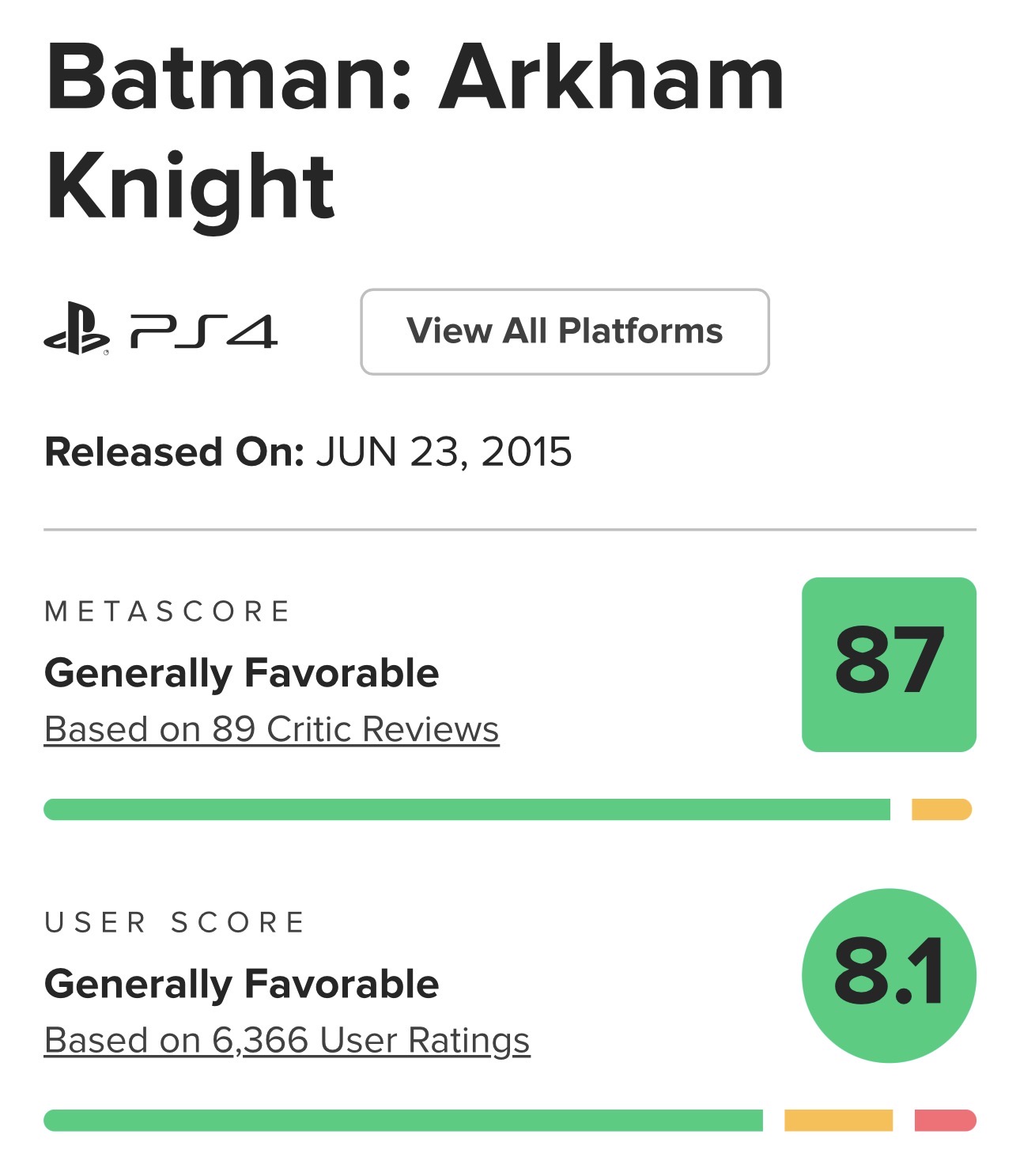The image size is (1020, 1176).
Task: Click green positive segment of Metascore bar
Action: pos(467,810)
